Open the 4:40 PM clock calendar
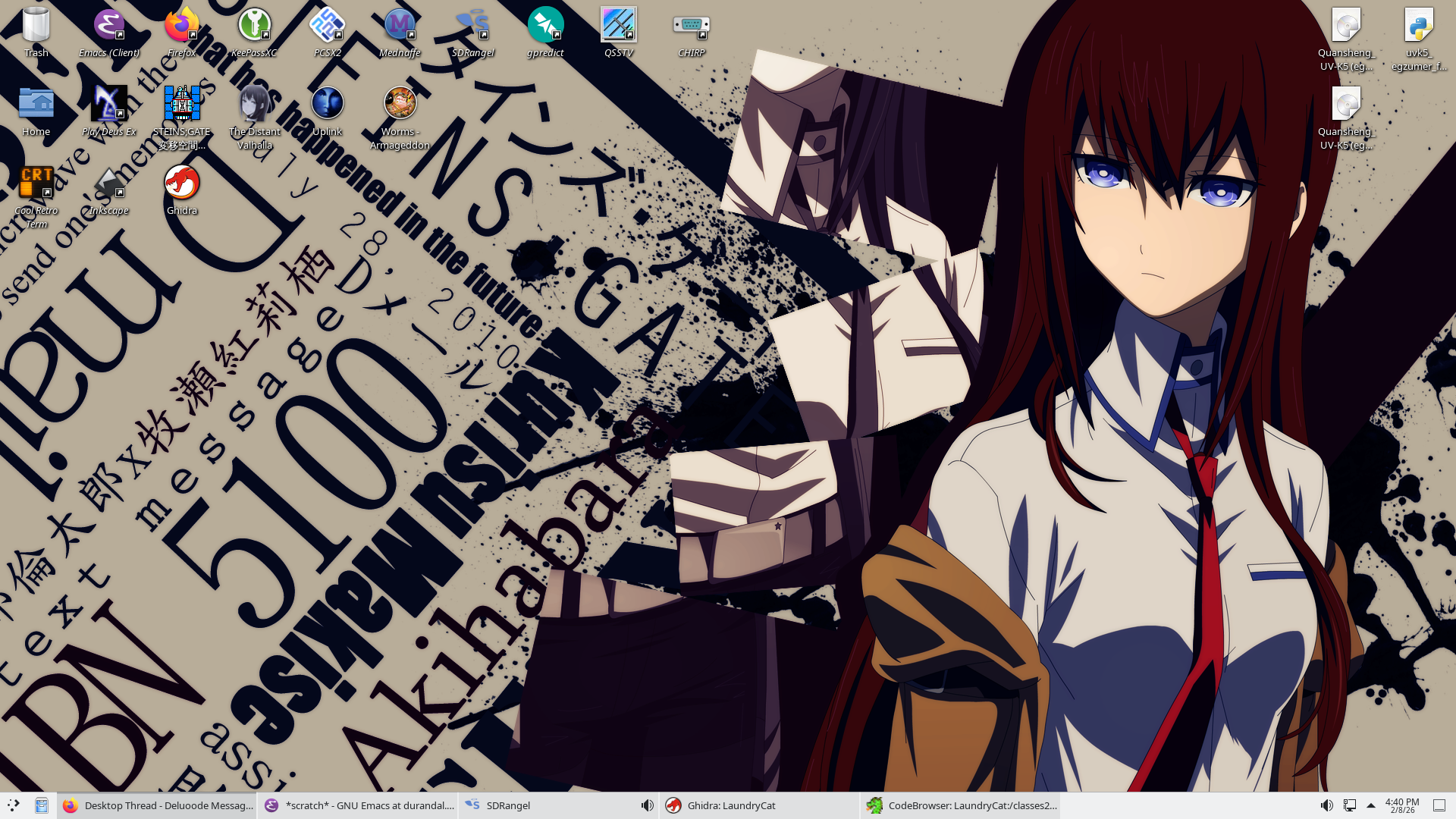This screenshot has width=1456, height=819. click(1402, 805)
